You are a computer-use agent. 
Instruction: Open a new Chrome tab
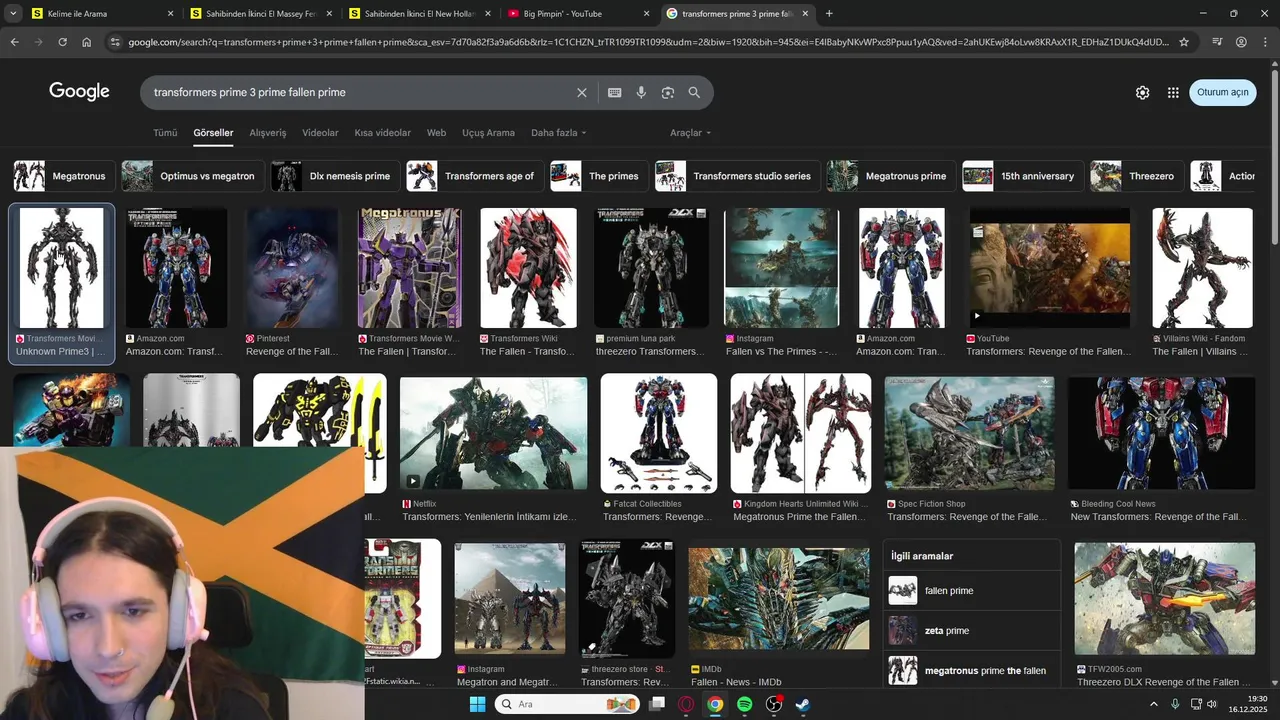click(829, 14)
